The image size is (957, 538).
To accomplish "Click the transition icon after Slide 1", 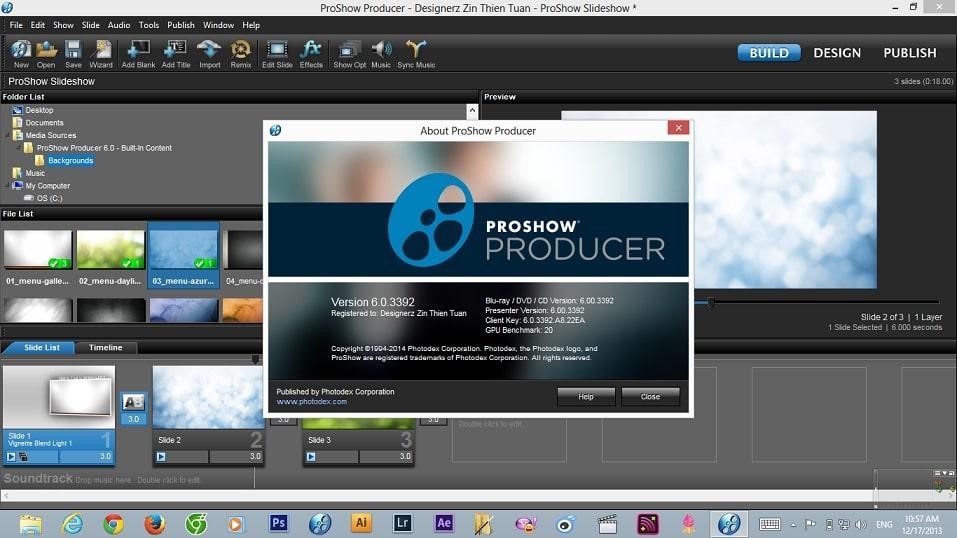I will (x=134, y=402).
